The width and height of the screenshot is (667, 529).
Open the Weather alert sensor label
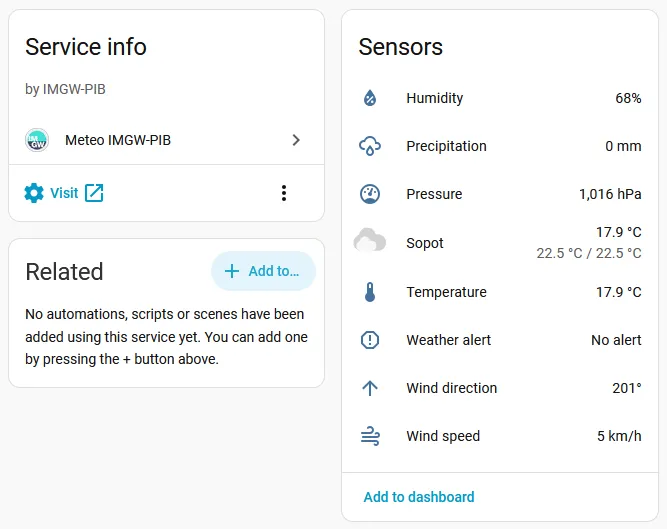(x=448, y=340)
